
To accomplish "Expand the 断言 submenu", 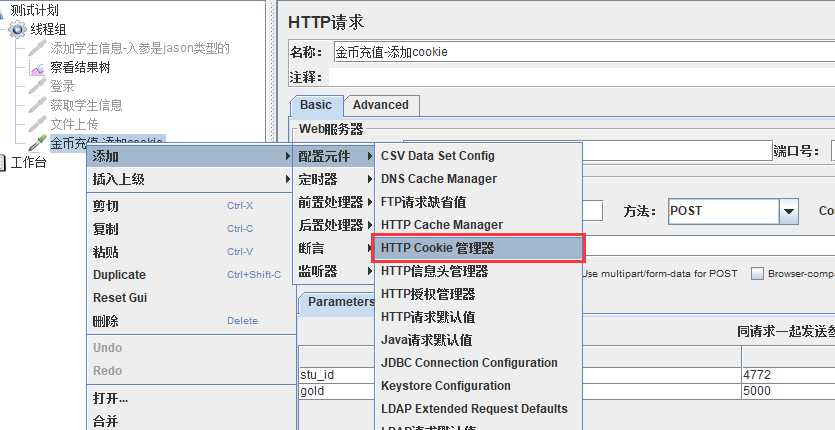I will click(334, 248).
